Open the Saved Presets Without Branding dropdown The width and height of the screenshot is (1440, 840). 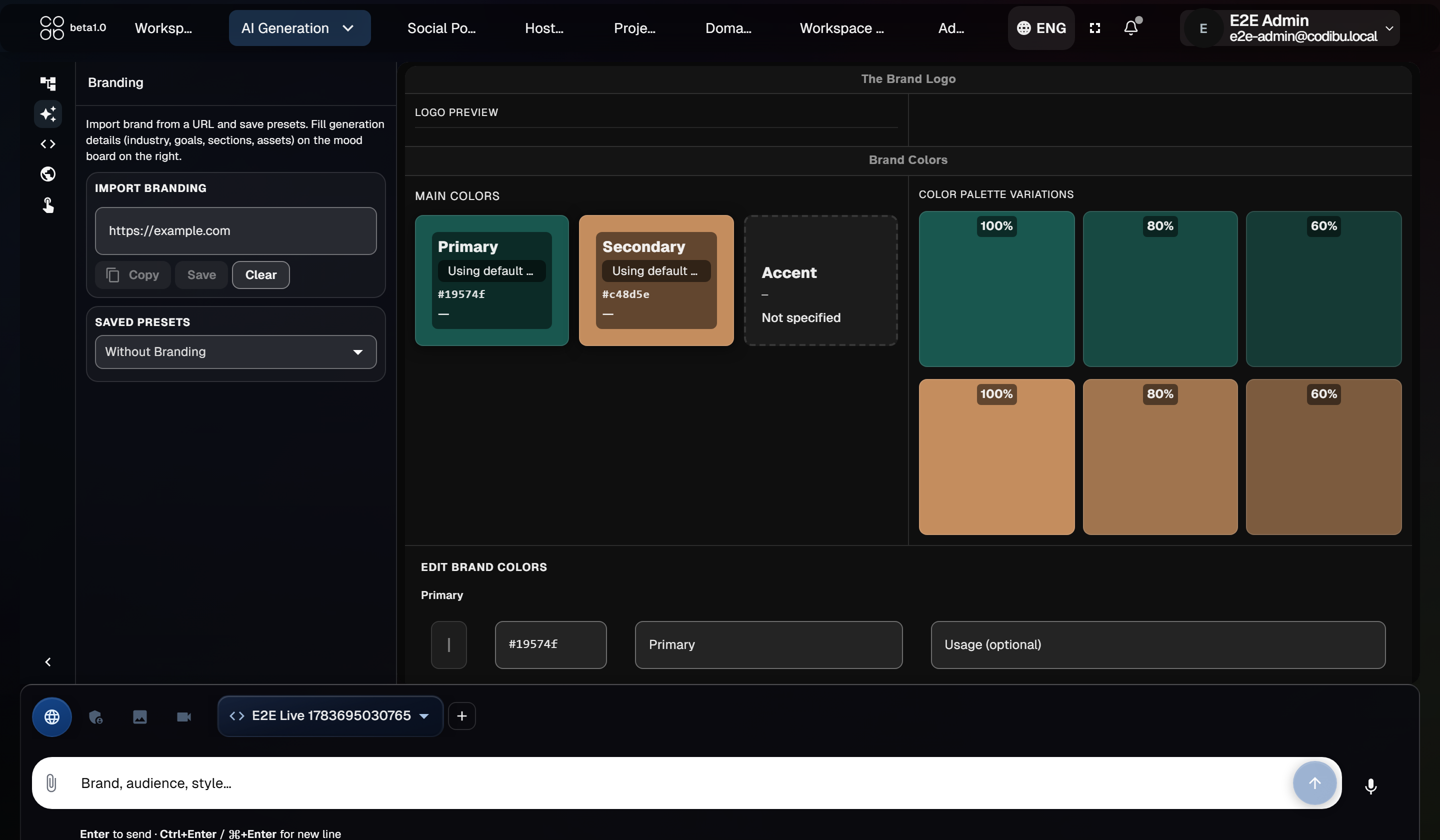click(235, 351)
